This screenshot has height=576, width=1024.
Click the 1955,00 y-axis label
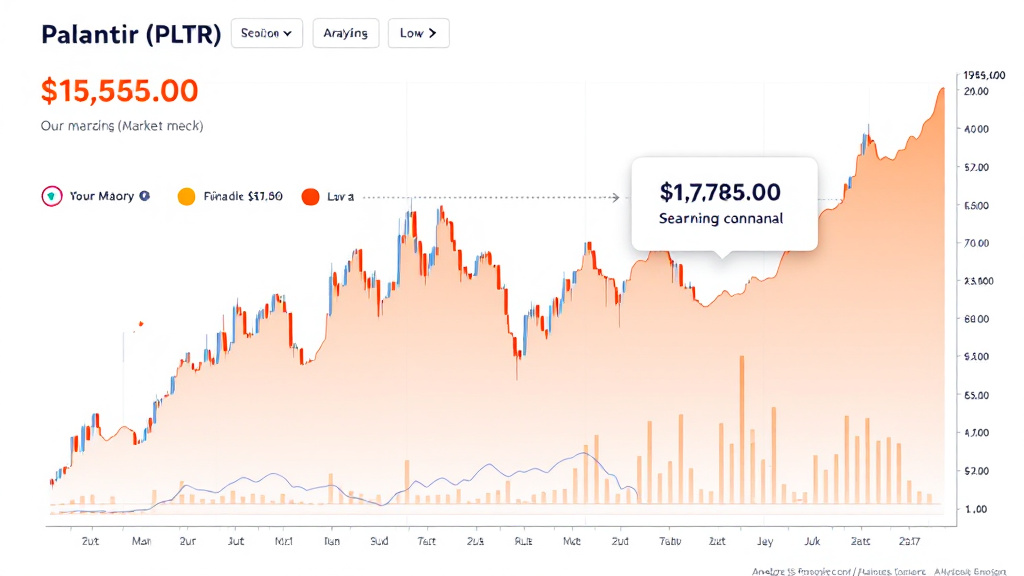click(984, 76)
